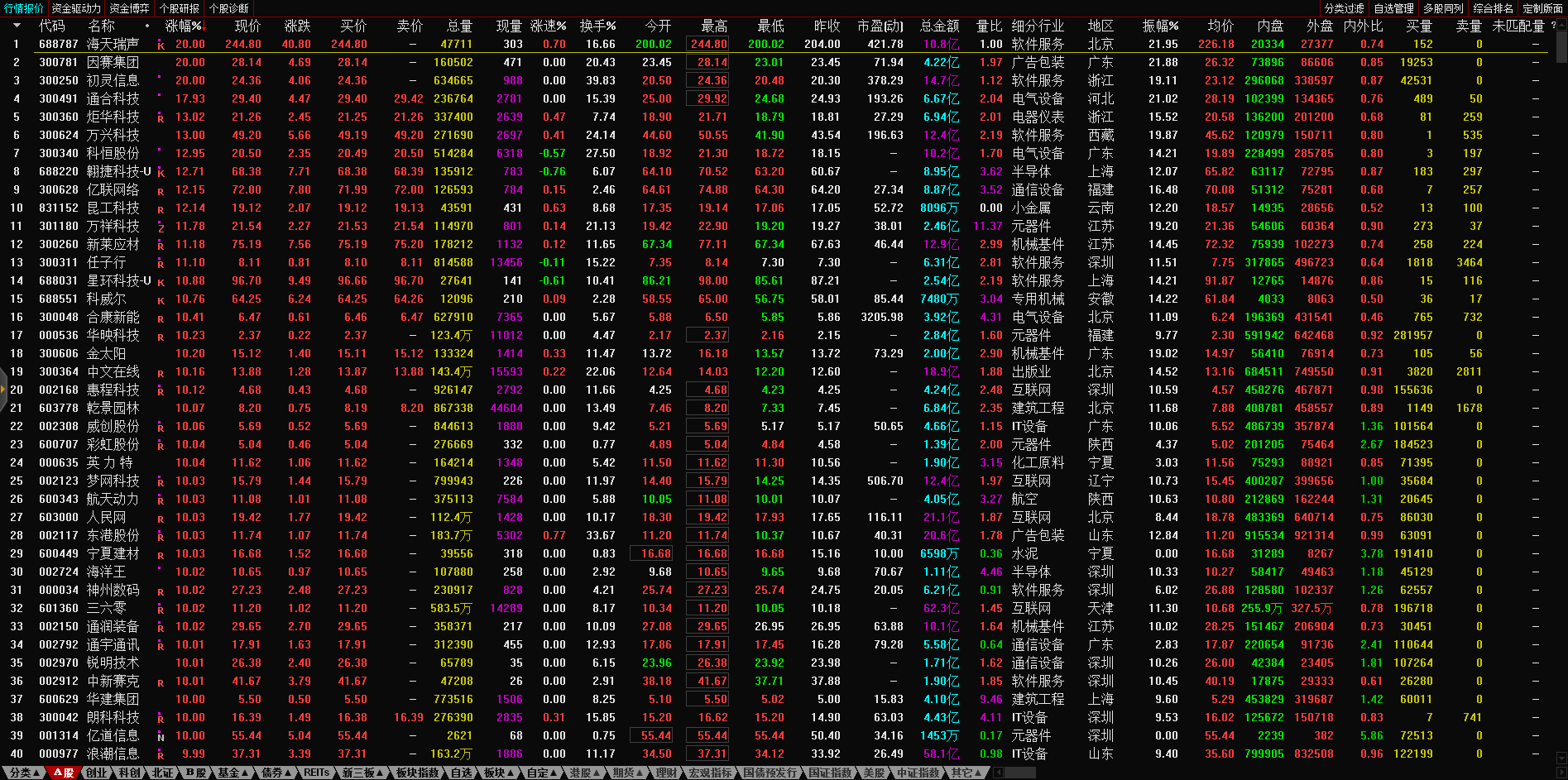Expand the 分类 bottom tab menu
The height and width of the screenshot is (780, 1568).
coord(24,773)
